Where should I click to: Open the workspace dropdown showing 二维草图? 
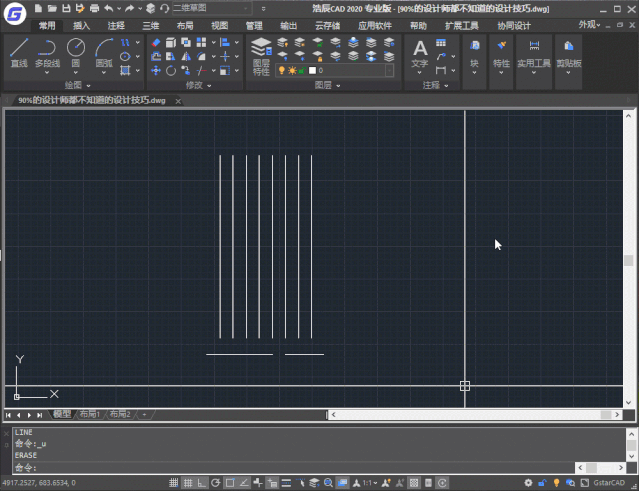pyautogui.click(x=208, y=8)
